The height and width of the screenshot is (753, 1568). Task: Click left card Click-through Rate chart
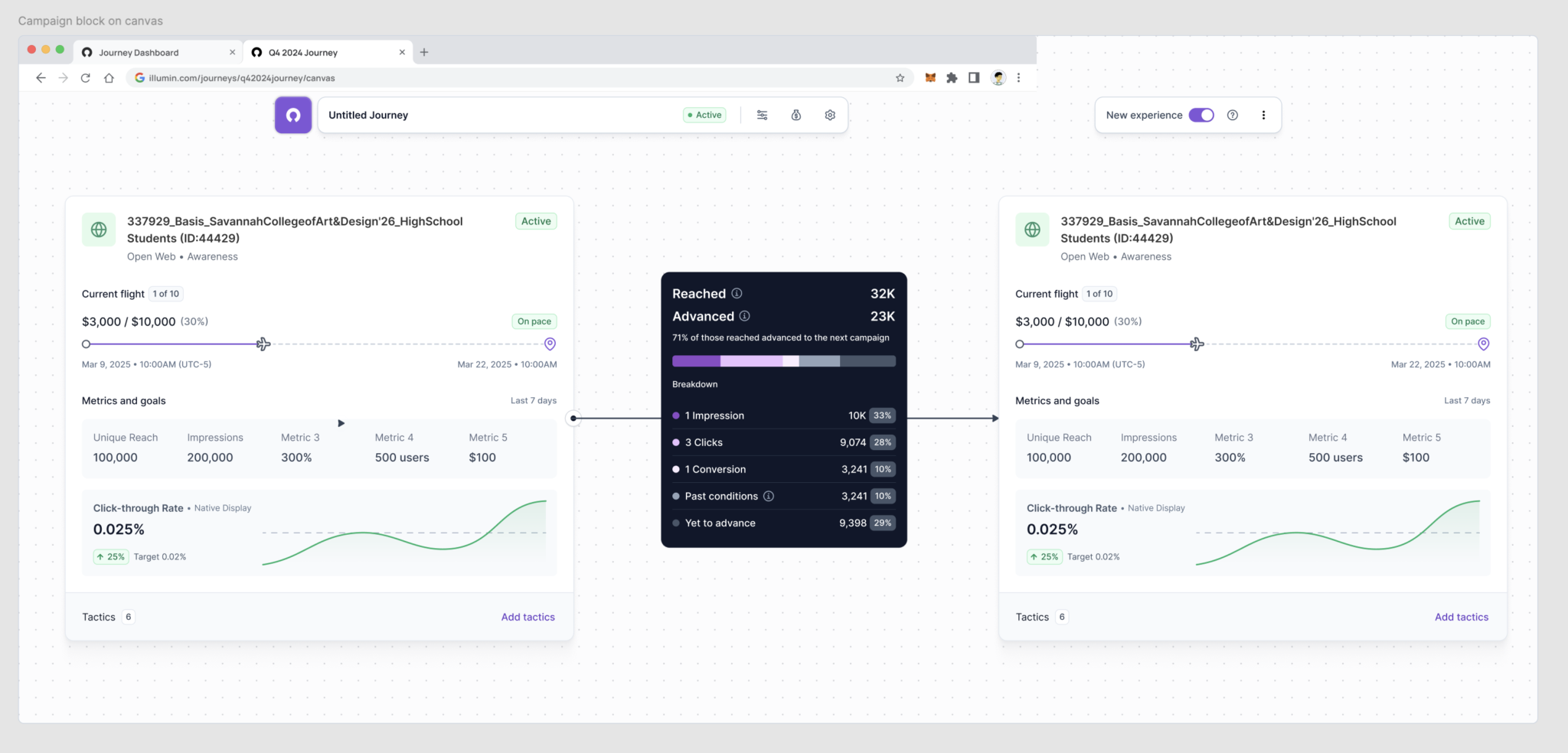pos(404,533)
